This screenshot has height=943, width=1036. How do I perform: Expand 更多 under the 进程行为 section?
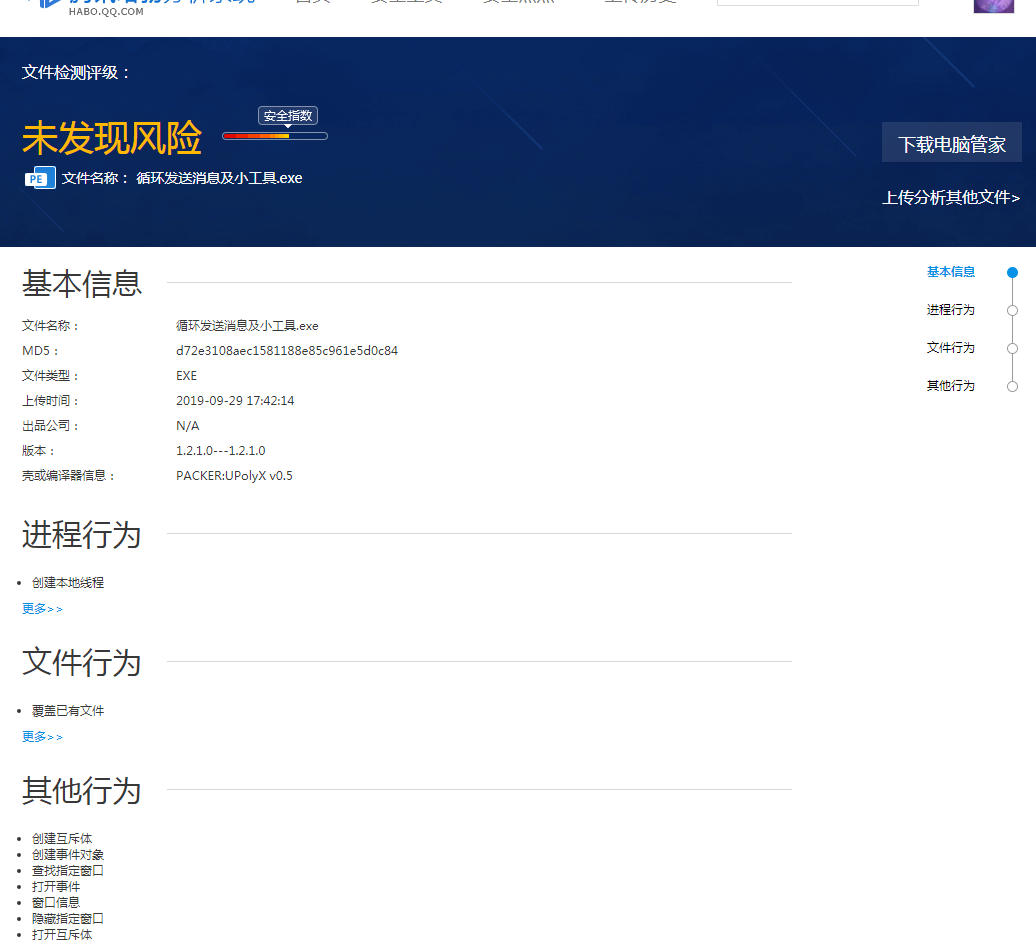tap(40, 607)
